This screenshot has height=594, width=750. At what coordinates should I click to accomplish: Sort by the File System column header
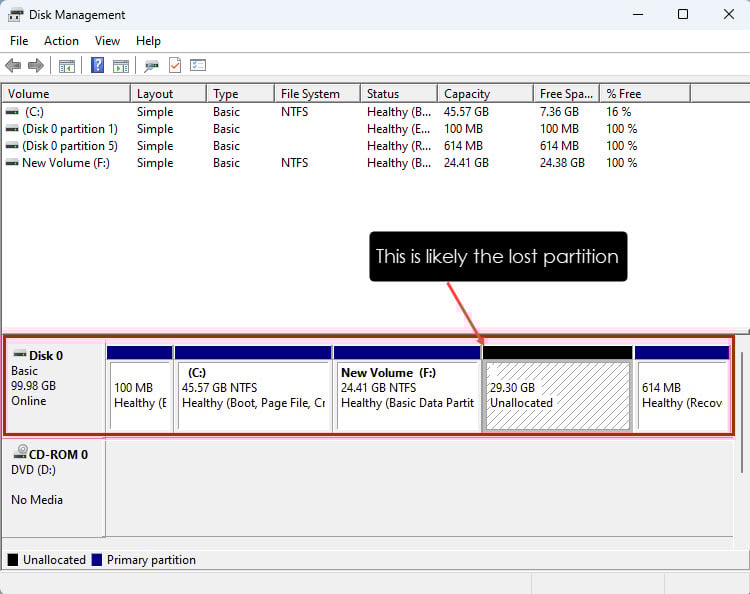(x=310, y=94)
